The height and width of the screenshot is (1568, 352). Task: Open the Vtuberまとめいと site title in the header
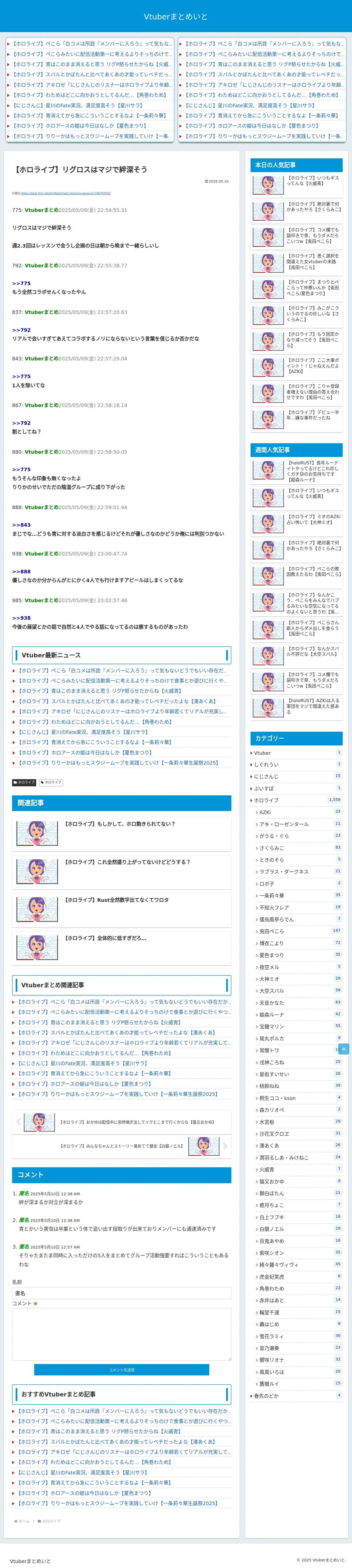coord(176,16)
